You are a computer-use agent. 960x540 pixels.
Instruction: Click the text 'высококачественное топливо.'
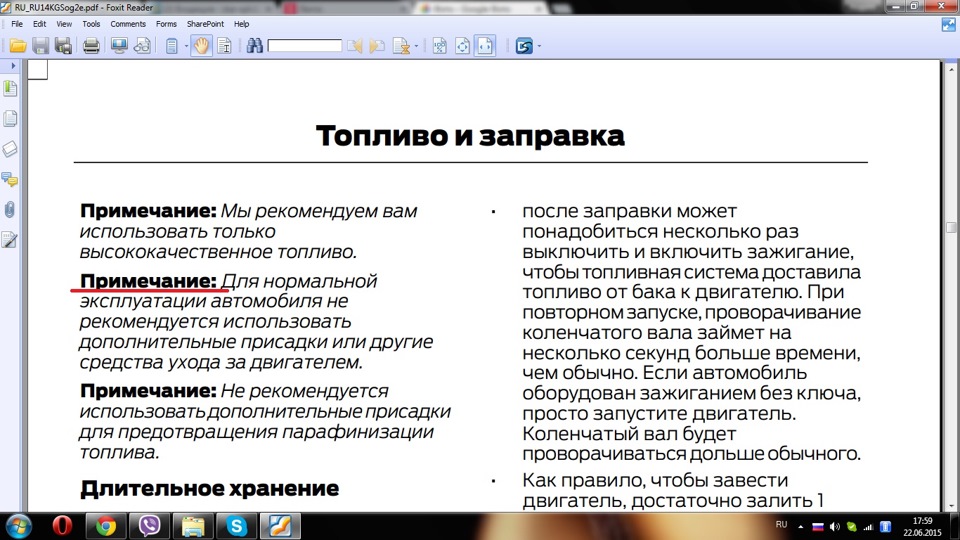pyautogui.click(x=218, y=252)
